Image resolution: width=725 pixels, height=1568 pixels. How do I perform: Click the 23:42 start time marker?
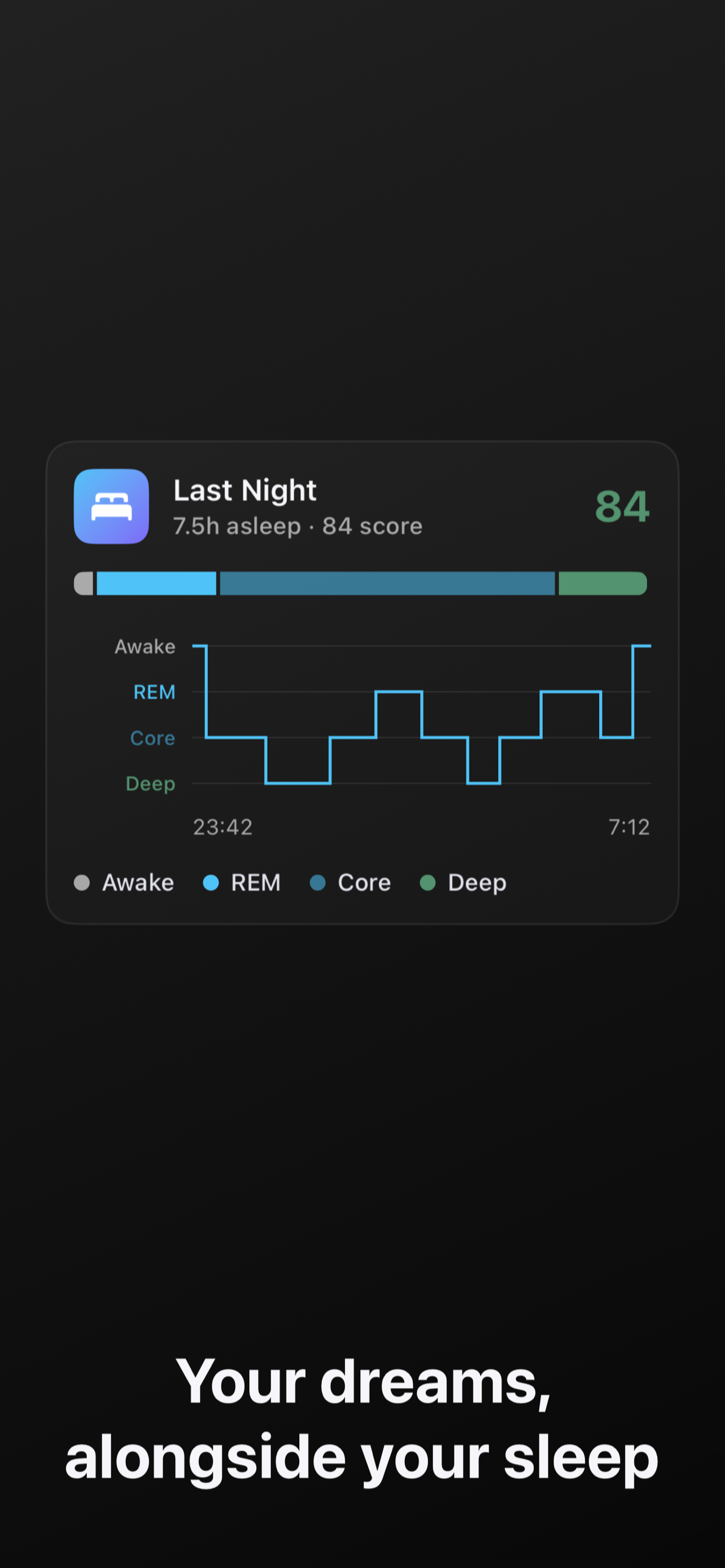(x=223, y=826)
